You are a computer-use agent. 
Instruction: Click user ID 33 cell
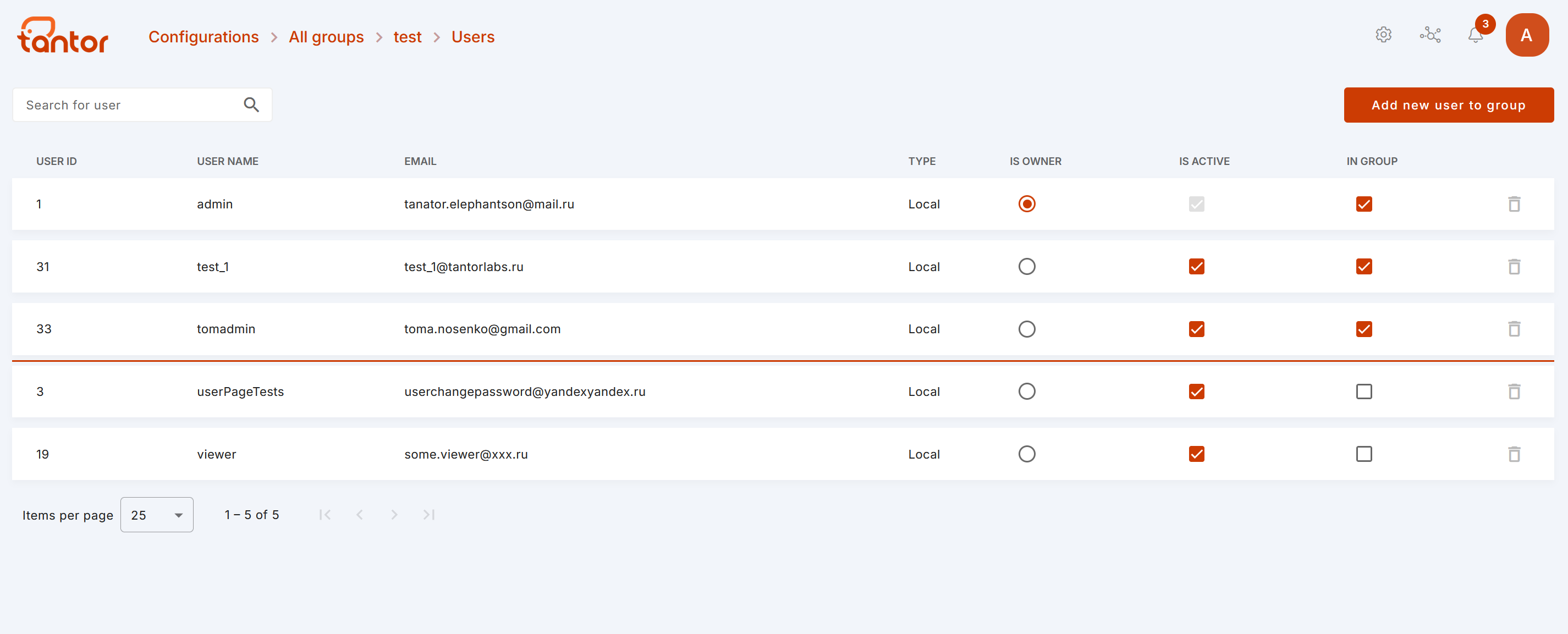44,329
